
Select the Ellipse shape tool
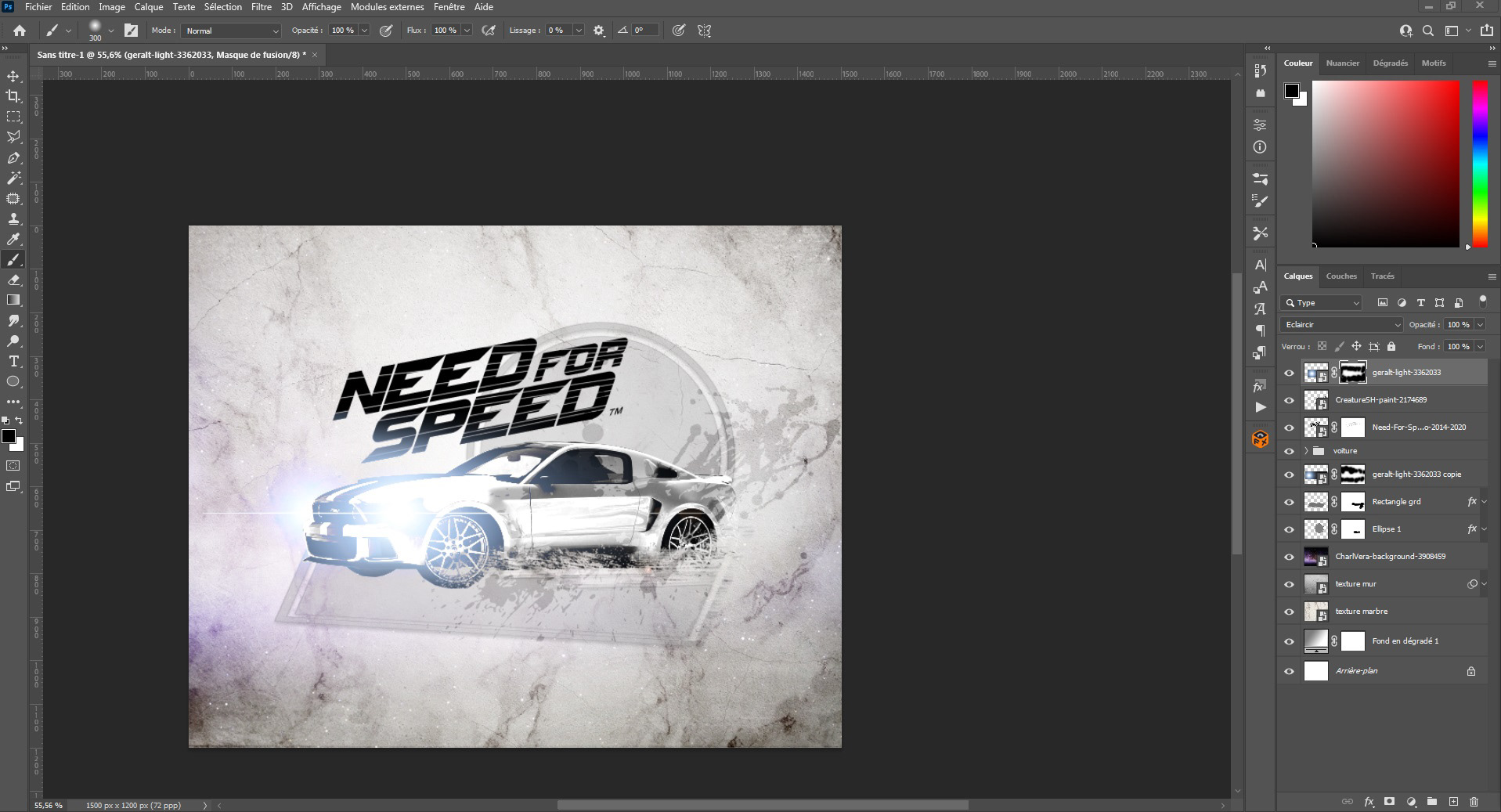13,381
